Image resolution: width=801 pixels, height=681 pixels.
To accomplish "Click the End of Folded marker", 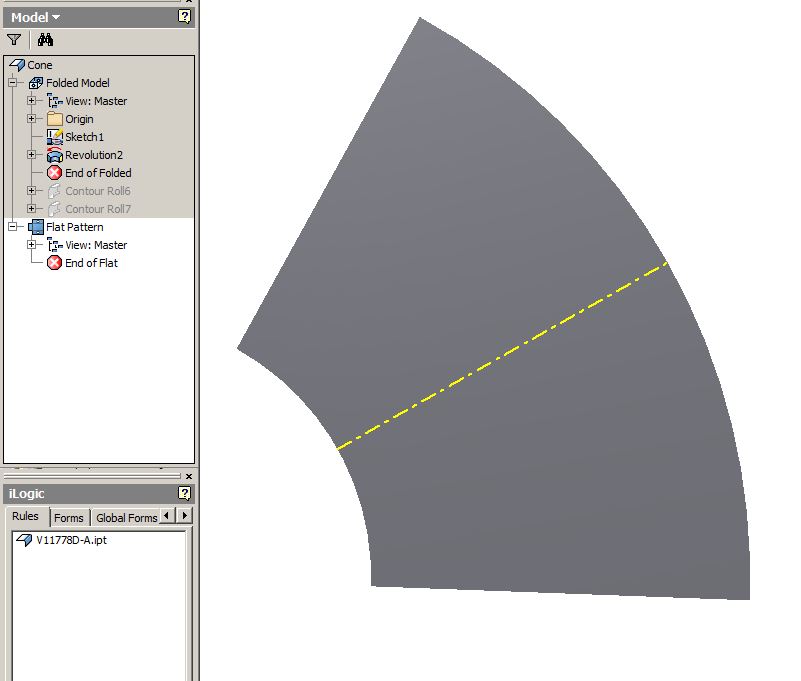I will coord(89,173).
